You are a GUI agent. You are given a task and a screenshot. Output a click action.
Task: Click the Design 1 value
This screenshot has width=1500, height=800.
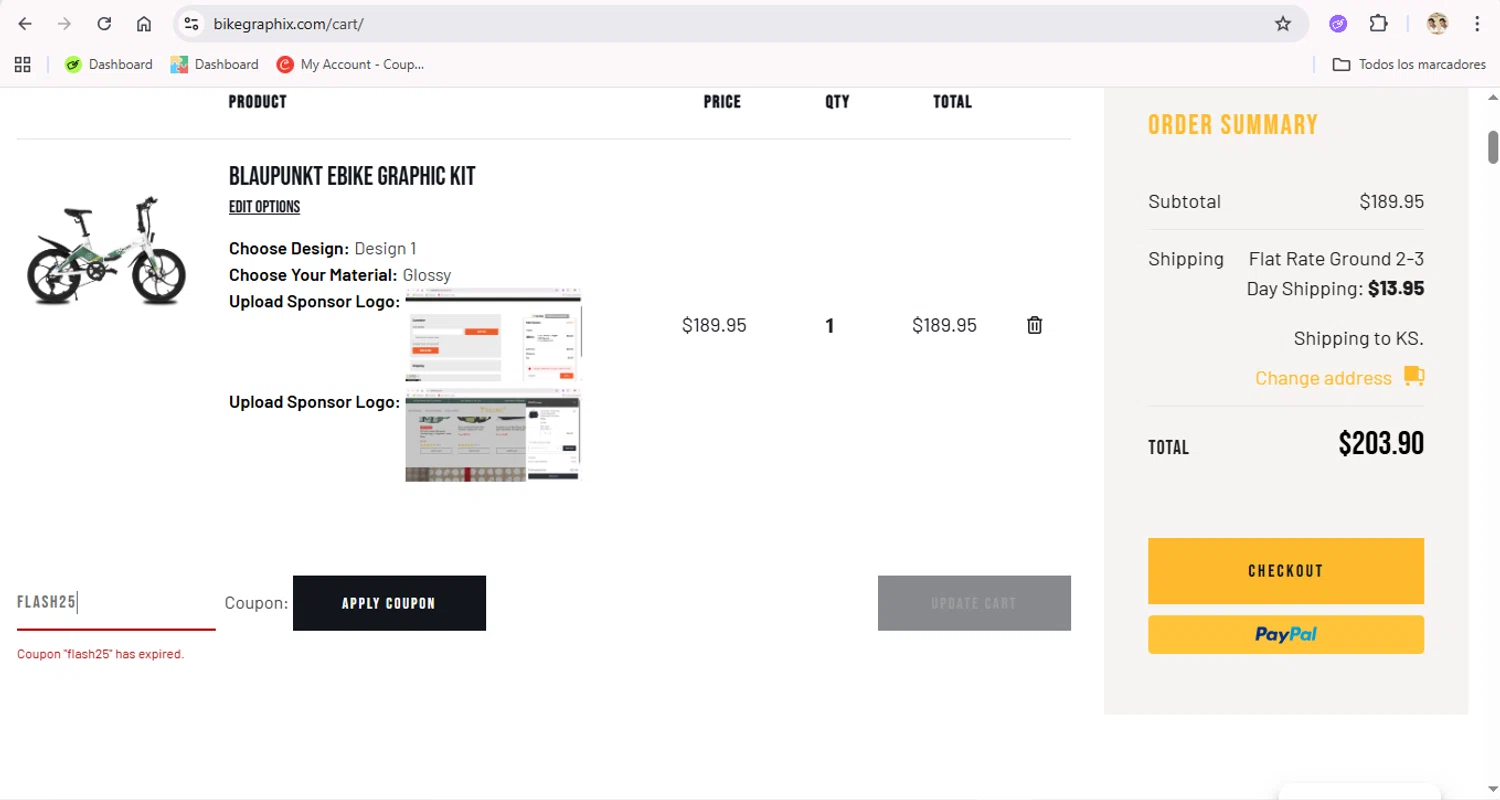click(385, 248)
